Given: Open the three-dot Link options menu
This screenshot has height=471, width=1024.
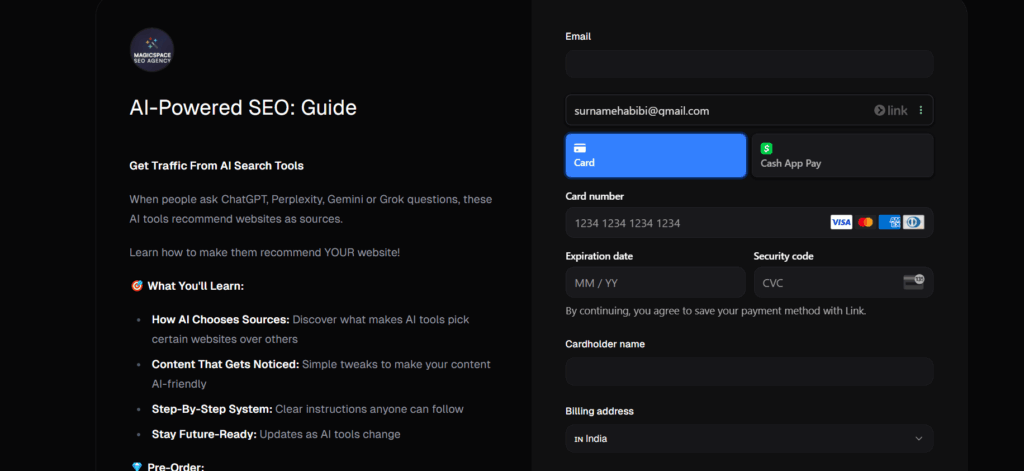Looking at the screenshot, I should (x=921, y=111).
